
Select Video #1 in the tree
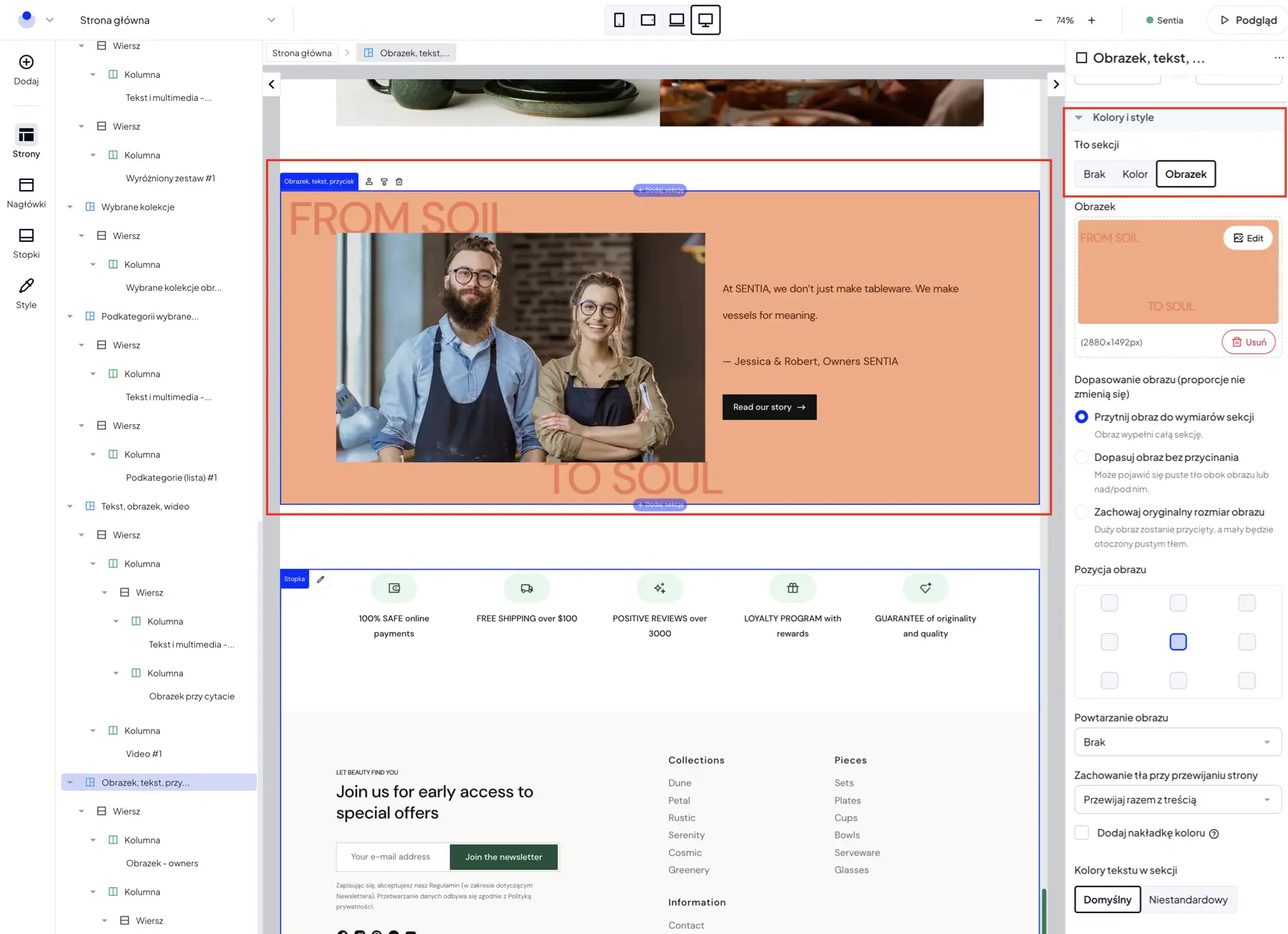144,754
